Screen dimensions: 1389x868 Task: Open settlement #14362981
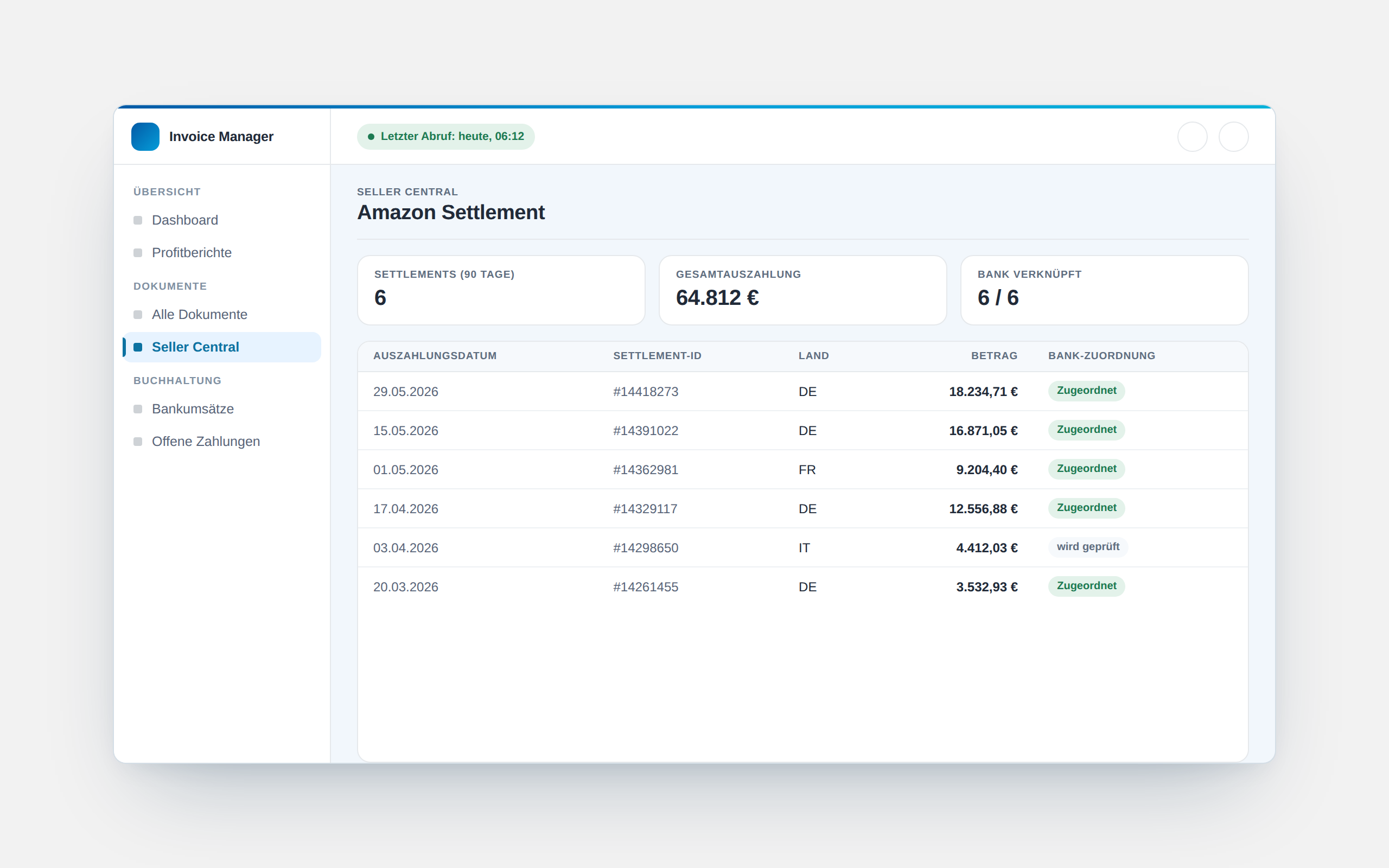(x=646, y=470)
